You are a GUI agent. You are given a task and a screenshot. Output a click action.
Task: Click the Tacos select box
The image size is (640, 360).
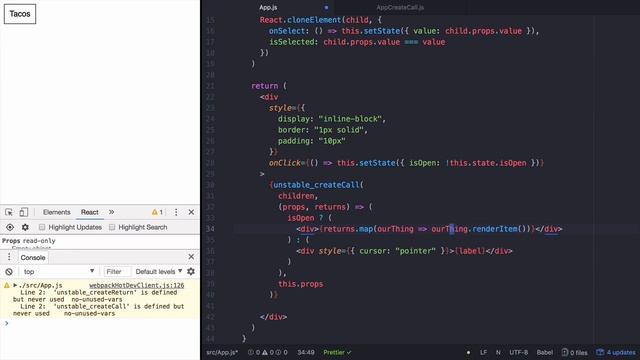[x=20, y=14]
